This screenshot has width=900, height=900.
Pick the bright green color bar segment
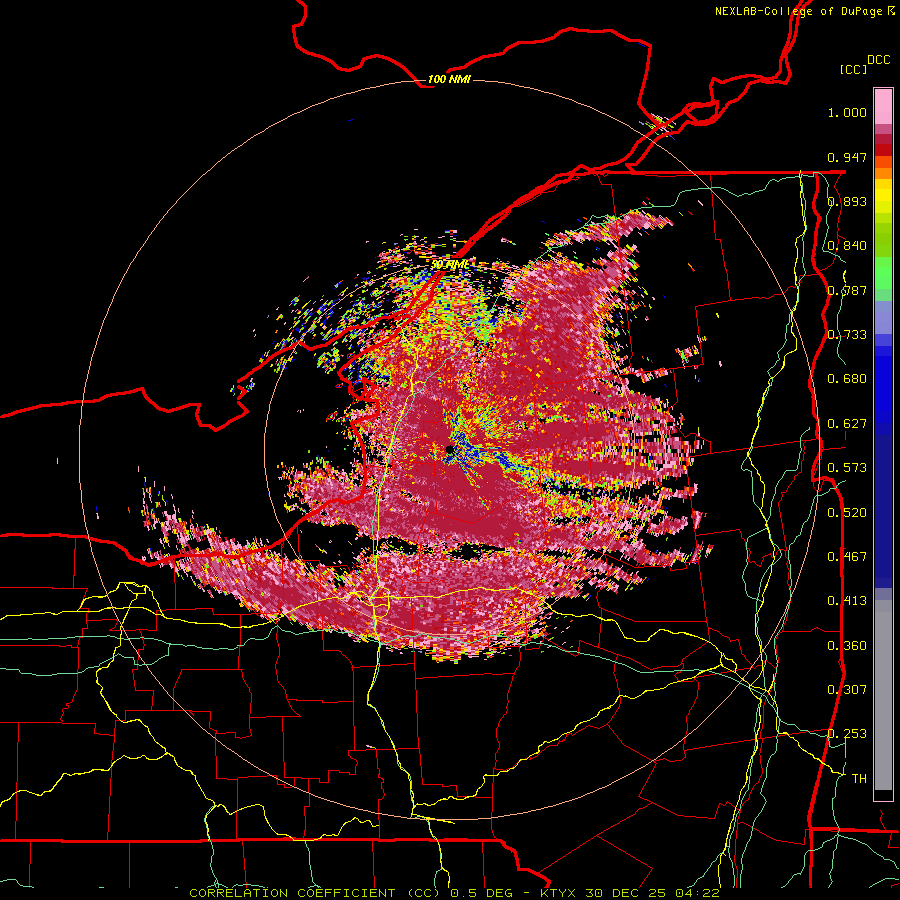[x=883, y=273]
